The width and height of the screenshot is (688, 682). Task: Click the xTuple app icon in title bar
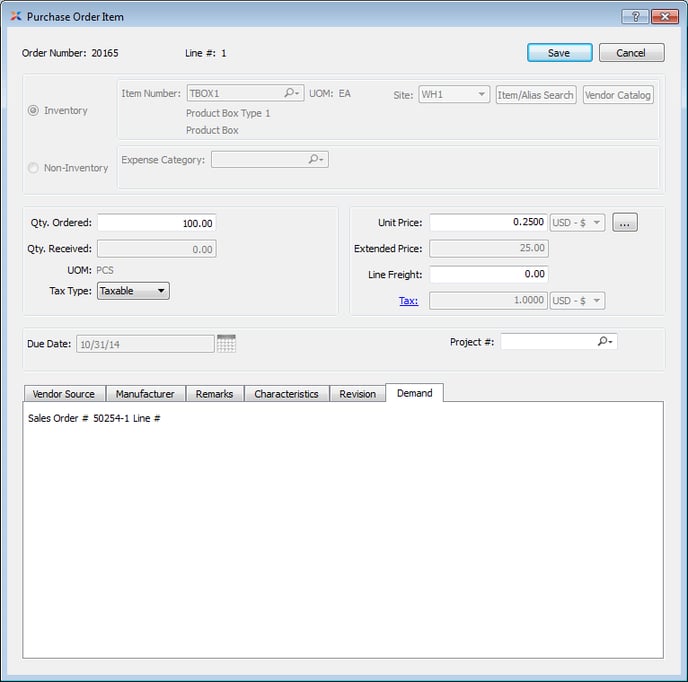click(x=14, y=17)
